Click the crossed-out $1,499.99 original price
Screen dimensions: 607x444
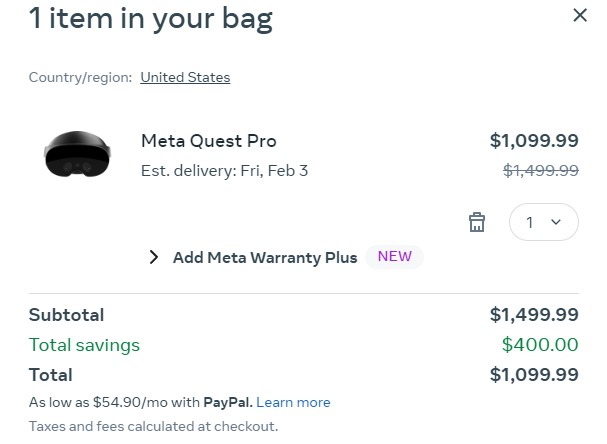540,170
